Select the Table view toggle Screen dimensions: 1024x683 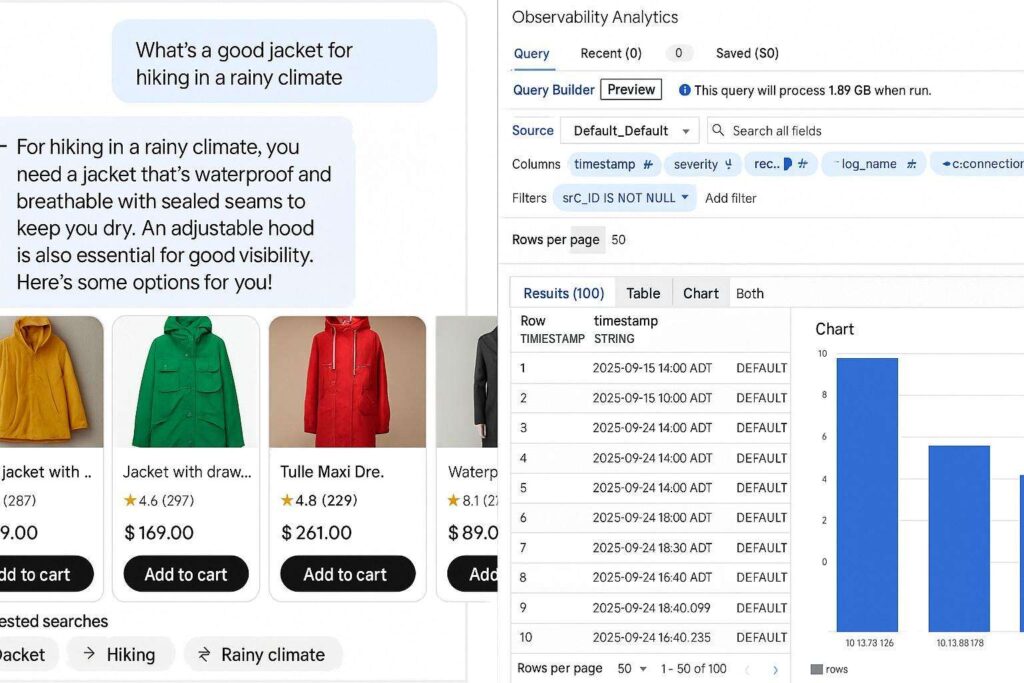click(643, 292)
